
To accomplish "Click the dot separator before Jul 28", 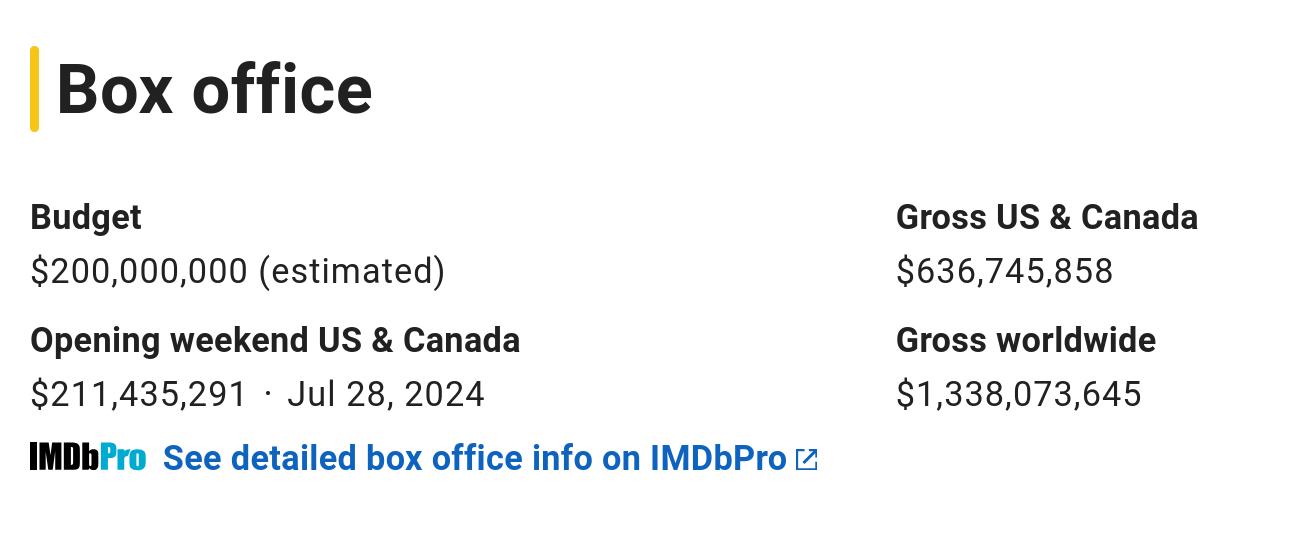I will point(268,393).
